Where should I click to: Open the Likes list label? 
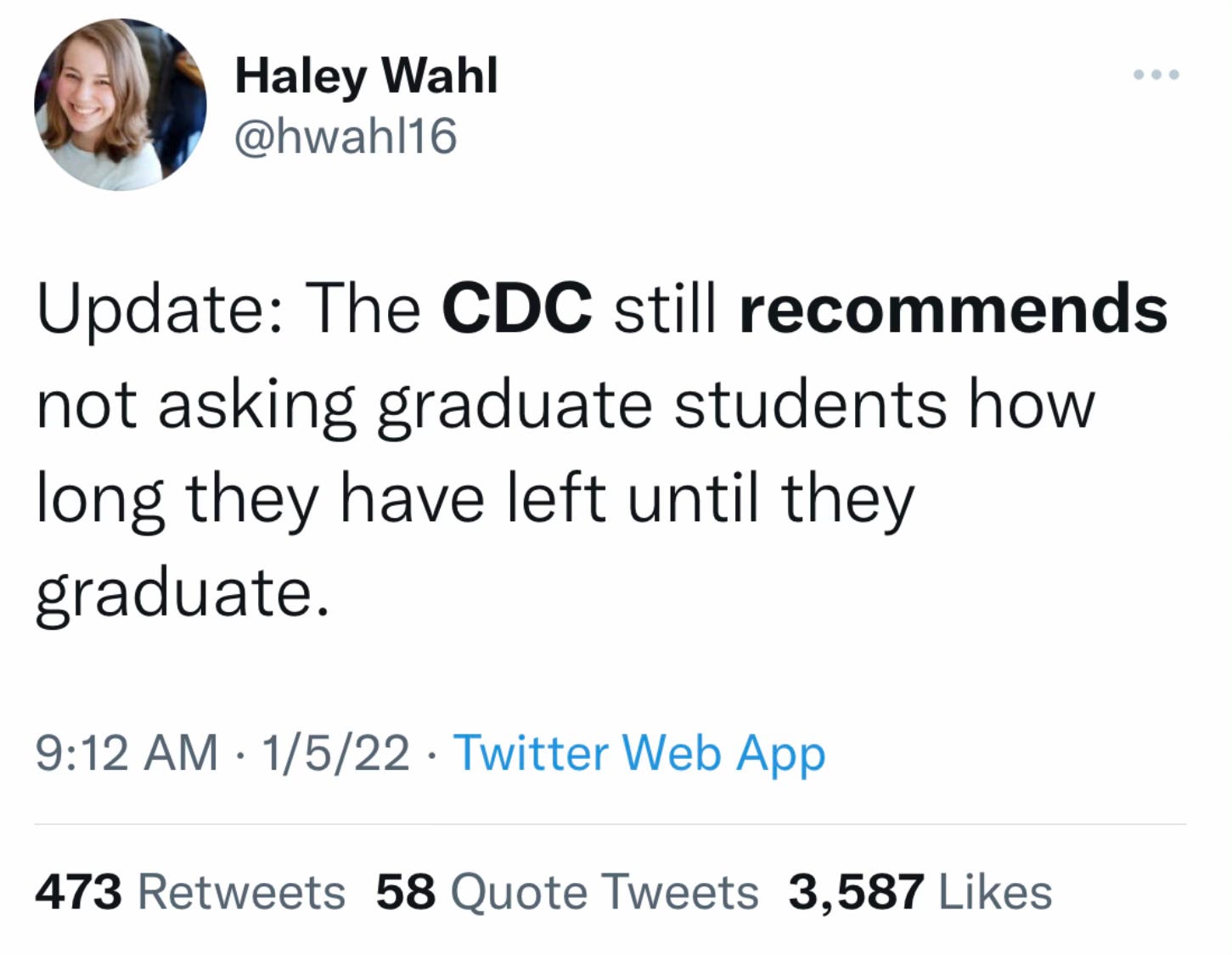click(x=996, y=892)
